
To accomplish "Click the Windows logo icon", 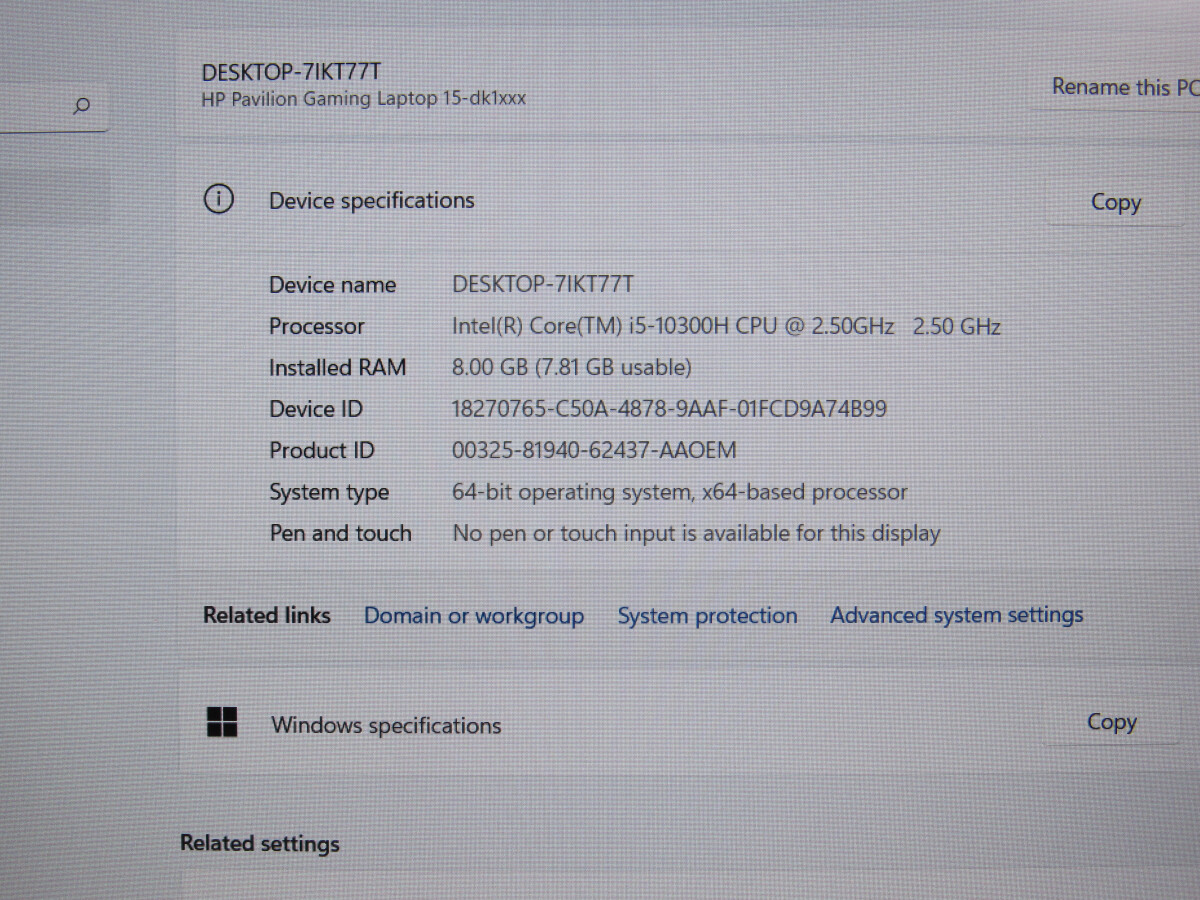I will (x=222, y=722).
